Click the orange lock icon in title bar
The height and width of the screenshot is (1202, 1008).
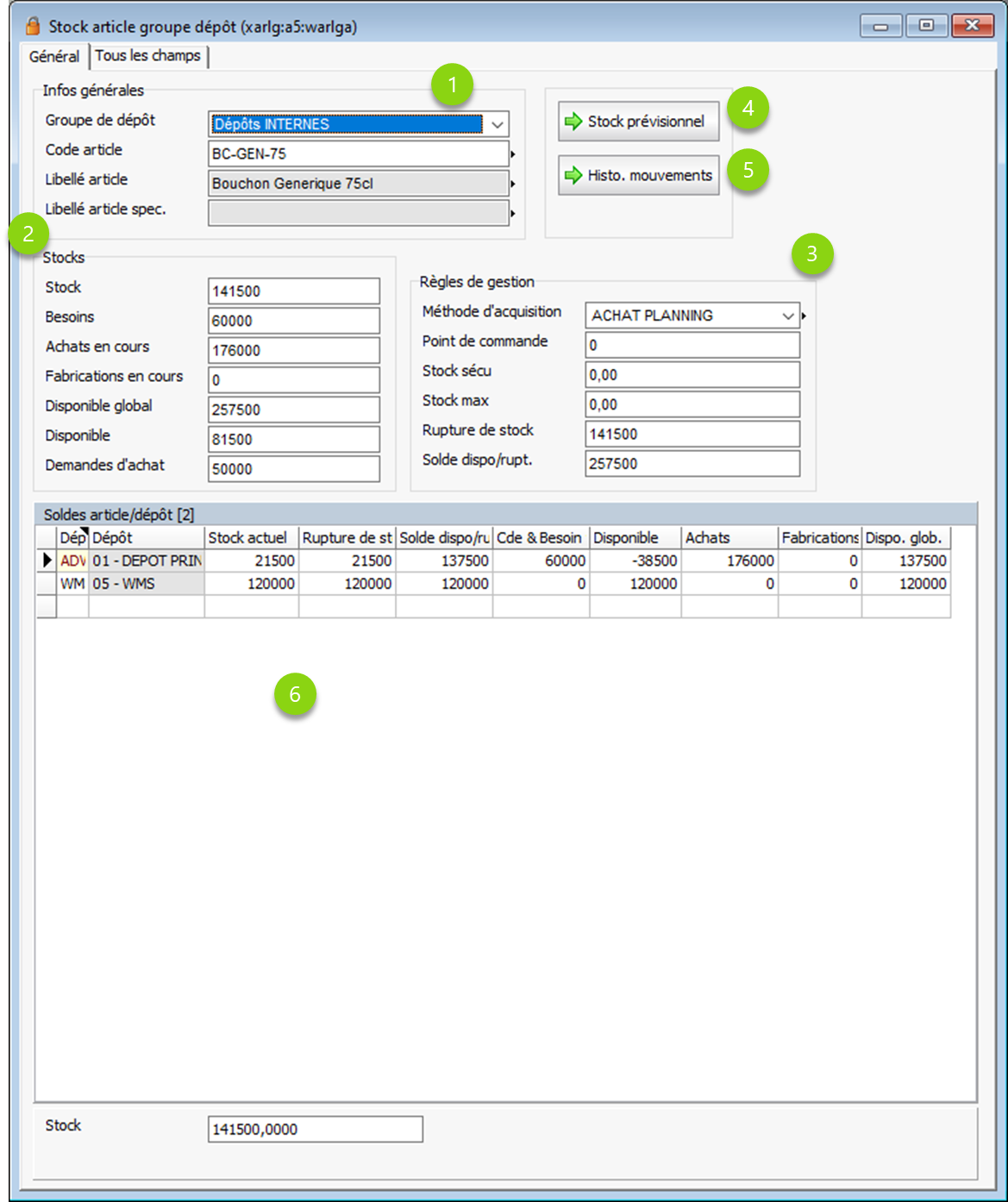pyautogui.click(x=33, y=25)
